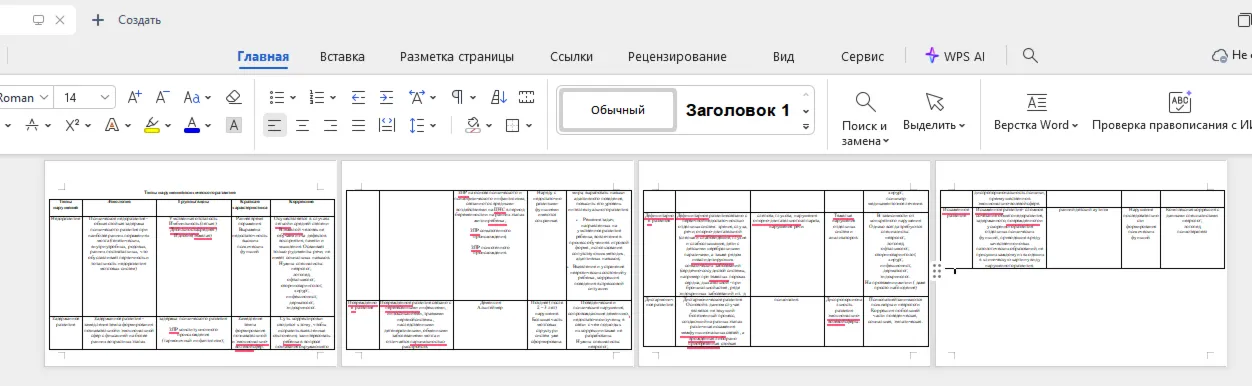
Task: Apply superscript X² formatting
Action: [72, 125]
